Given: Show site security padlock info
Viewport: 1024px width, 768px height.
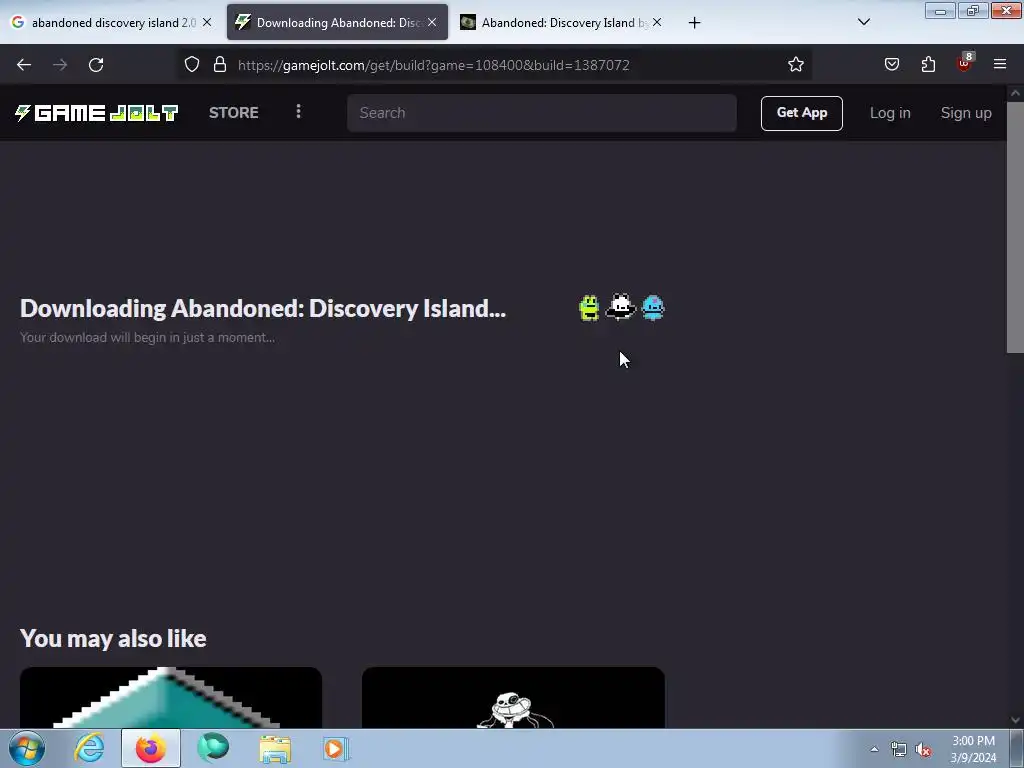Looking at the screenshot, I should [x=220, y=65].
